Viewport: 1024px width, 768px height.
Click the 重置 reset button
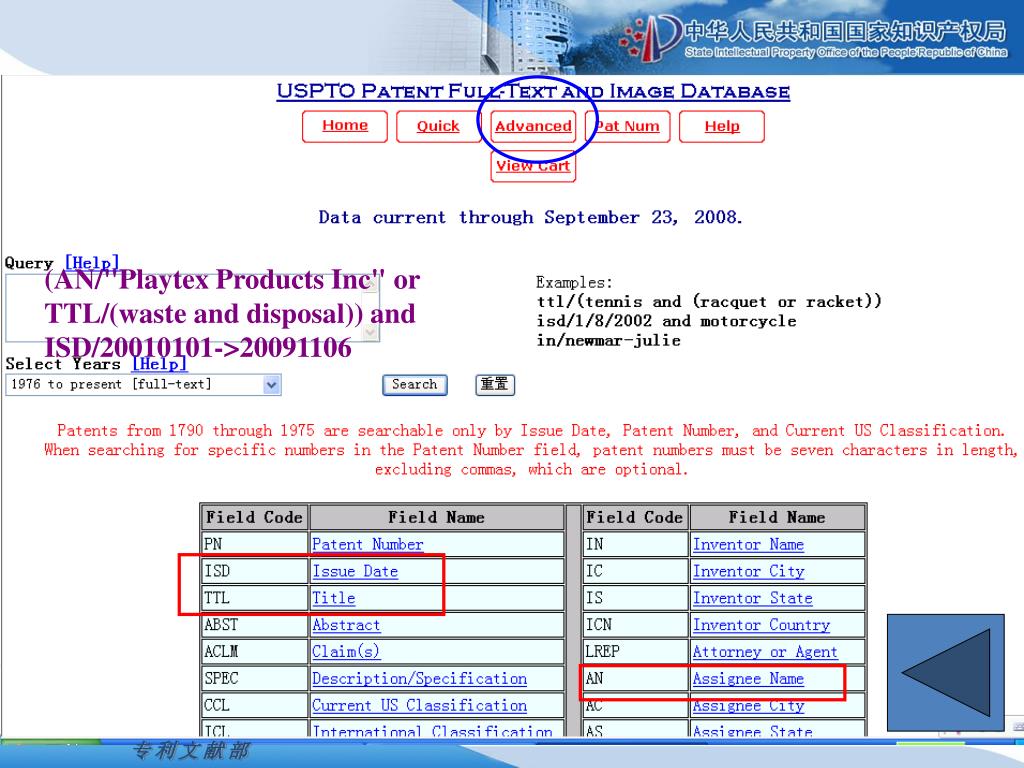pyautogui.click(x=494, y=385)
